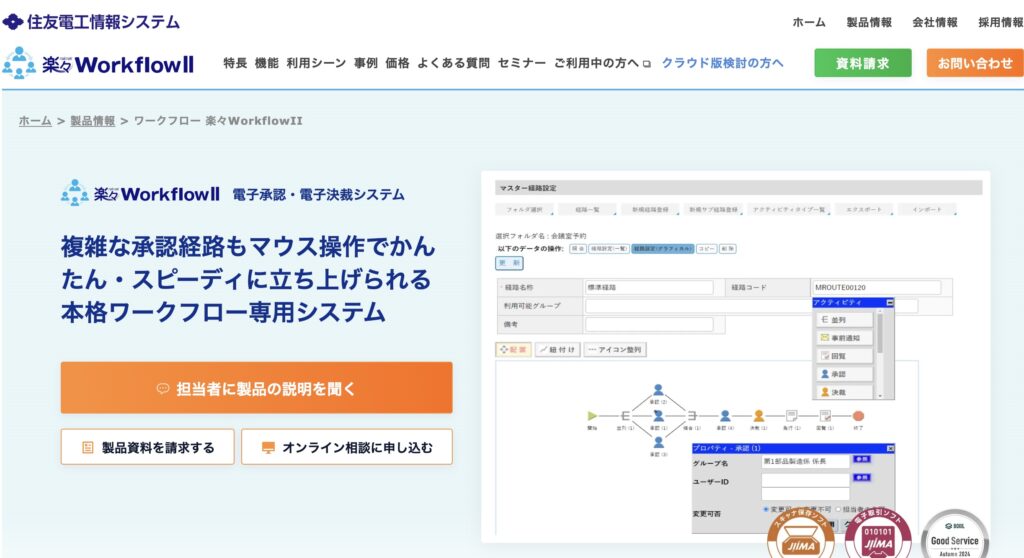Open 製品情報 in the top header menu
Image resolution: width=1024 pixels, height=558 pixels.
pyautogui.click(x=869, y=22)
